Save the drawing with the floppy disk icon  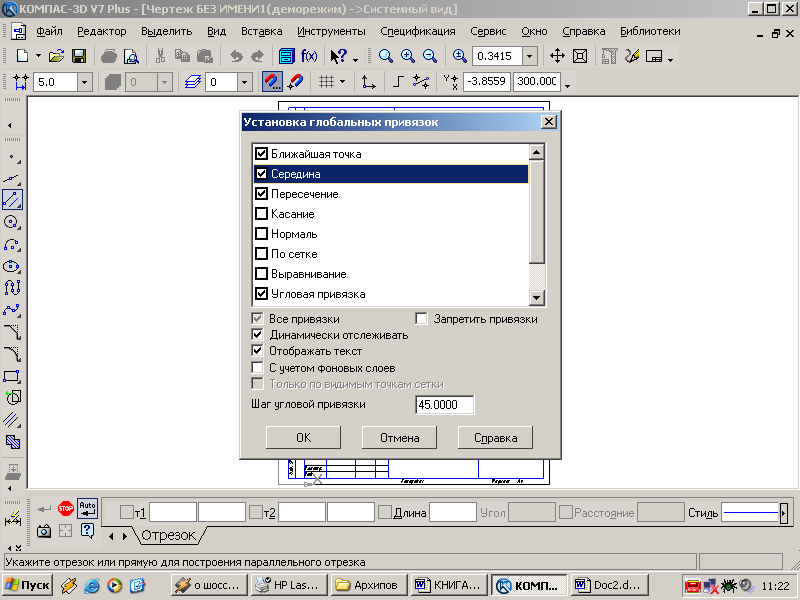coord(79,56)
